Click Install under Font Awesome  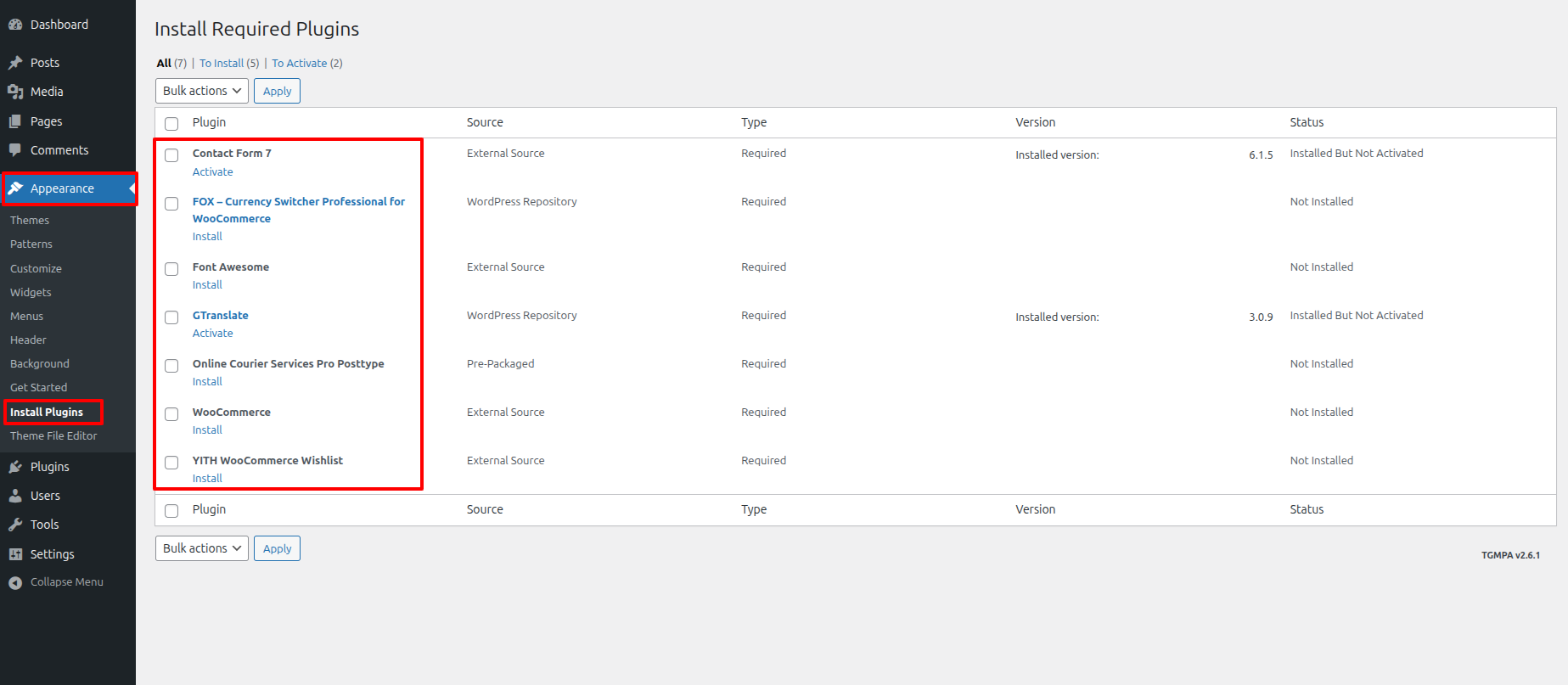pyautogui.click(x=207, y=285)
